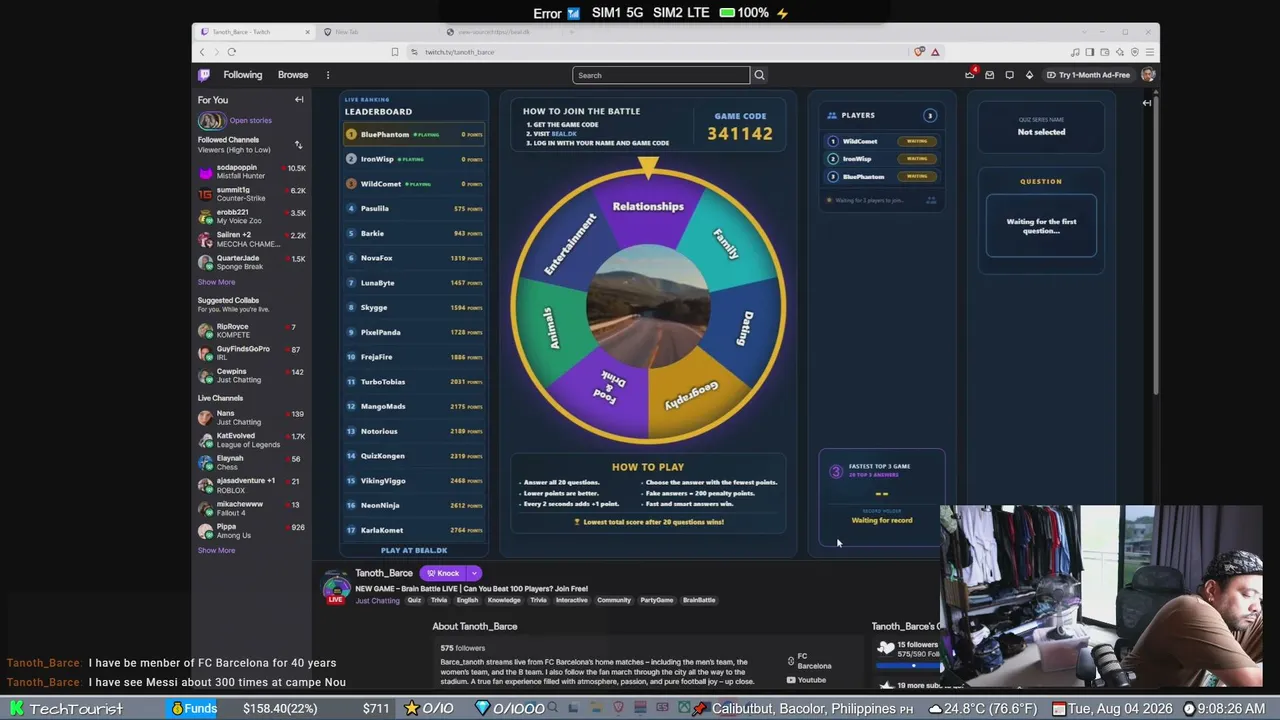
Task: Open KatEvolved live channel
Action: point(251,440)
